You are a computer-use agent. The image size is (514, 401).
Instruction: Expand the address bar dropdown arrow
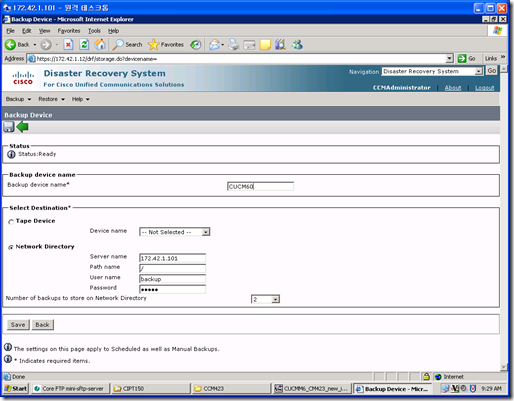(449, 59)
